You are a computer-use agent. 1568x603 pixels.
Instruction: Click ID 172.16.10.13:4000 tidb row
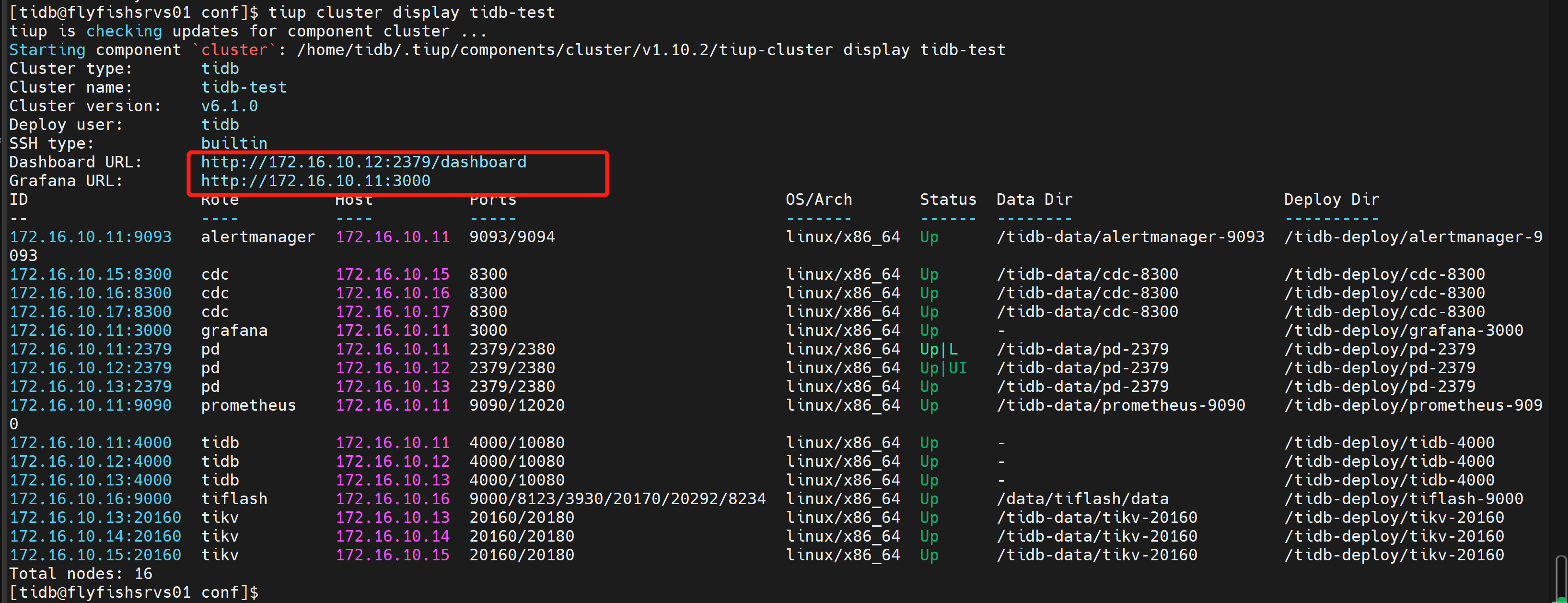click(91, 481)
